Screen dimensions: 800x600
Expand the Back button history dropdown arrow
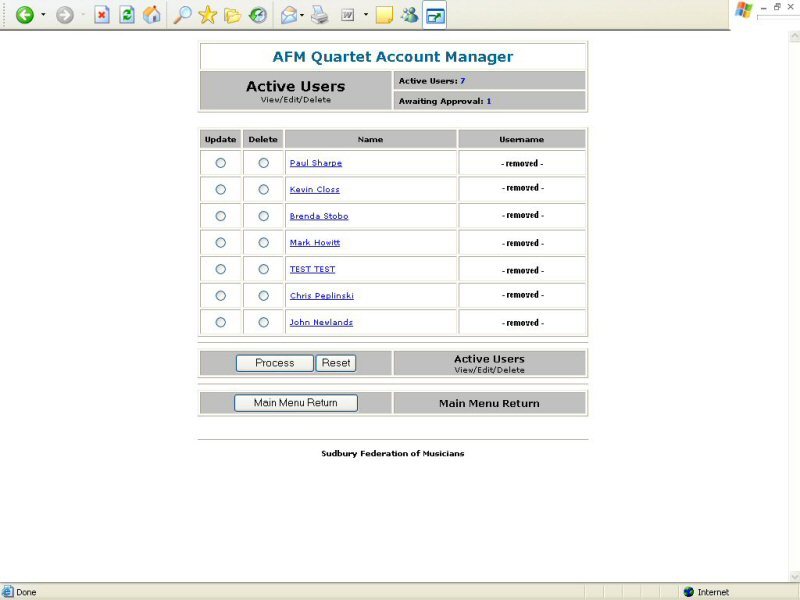click(43, 15)
